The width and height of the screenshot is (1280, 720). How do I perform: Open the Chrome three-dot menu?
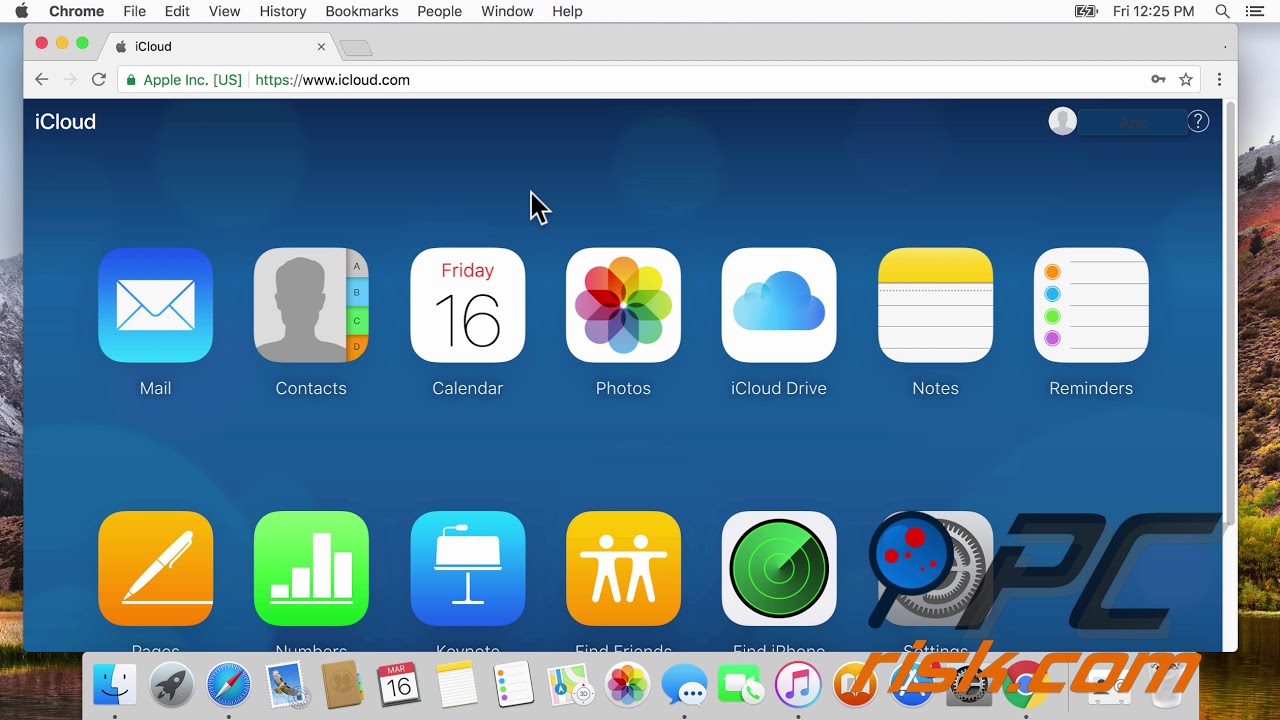[x=1219, y=80]
